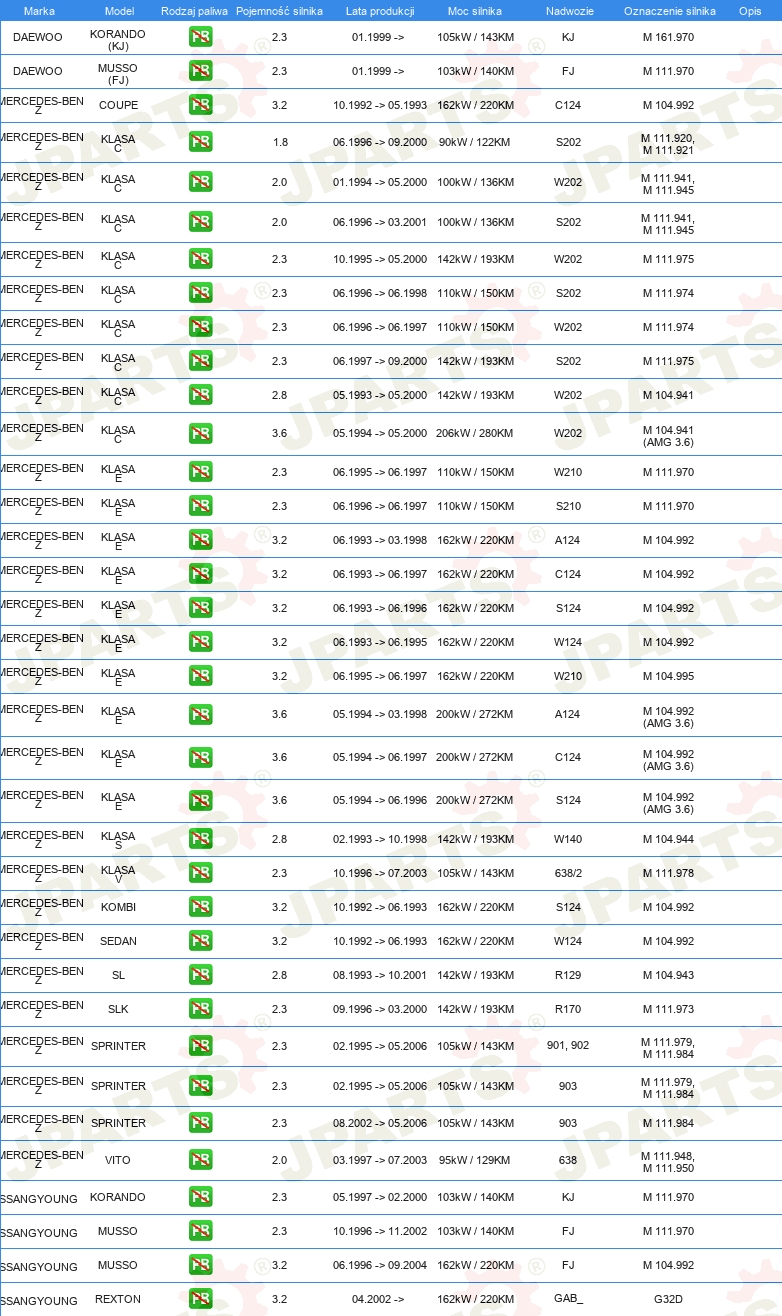Click fuel icon for row dated 06.1993 -> 03.1998
This screenshot has width=782, height=1316.
click(x=200, y=540)
